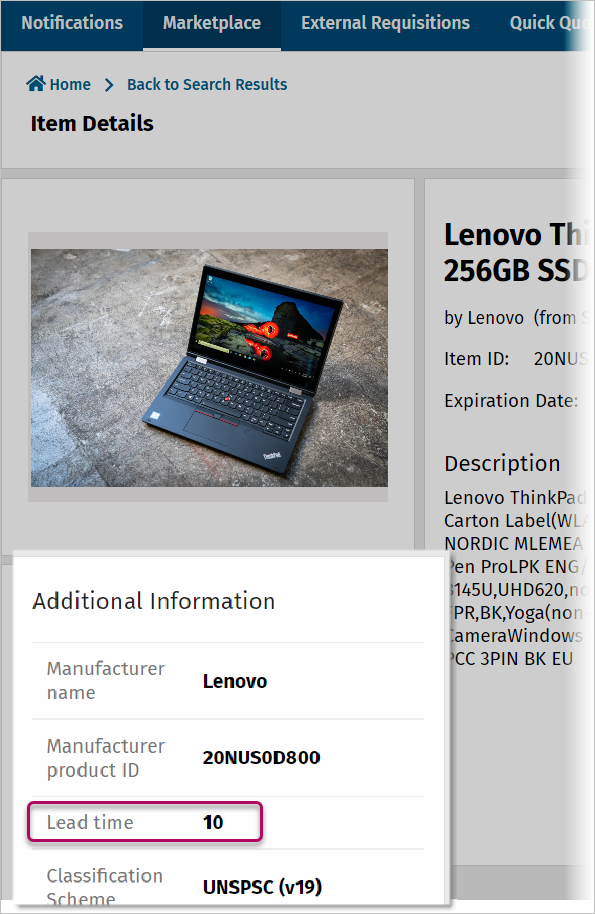595x914 pixels.
Task: Click the Home house icon
Action: [36, 84]
